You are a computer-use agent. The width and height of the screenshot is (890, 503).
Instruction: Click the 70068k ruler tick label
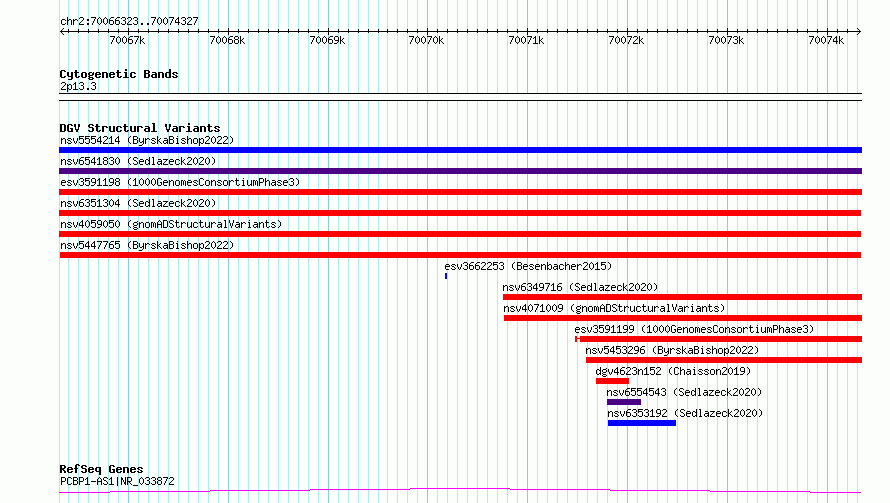pos(227,41)
